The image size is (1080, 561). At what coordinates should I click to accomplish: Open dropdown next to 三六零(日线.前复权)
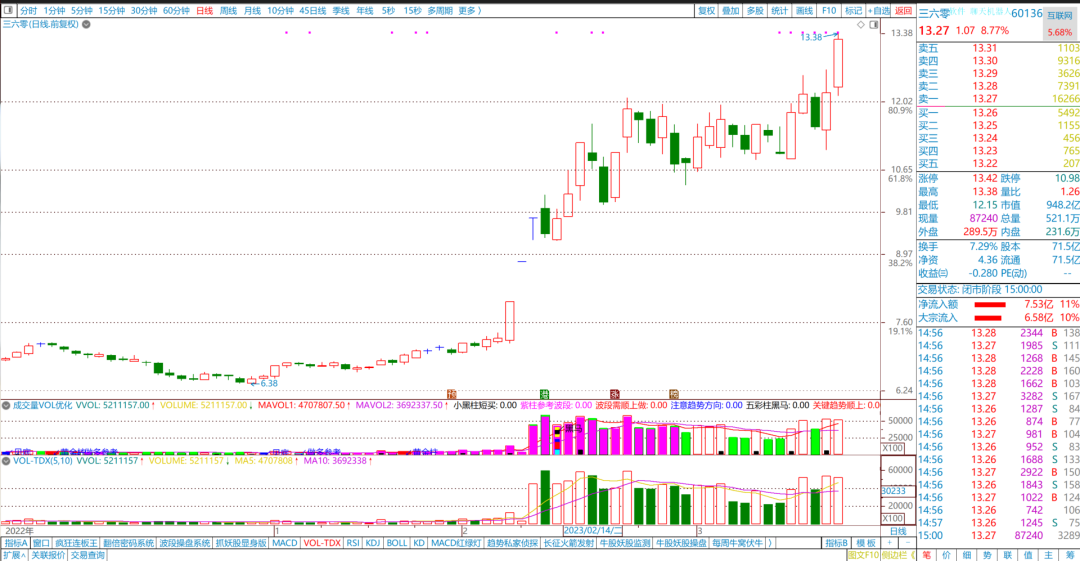point(86,24)
